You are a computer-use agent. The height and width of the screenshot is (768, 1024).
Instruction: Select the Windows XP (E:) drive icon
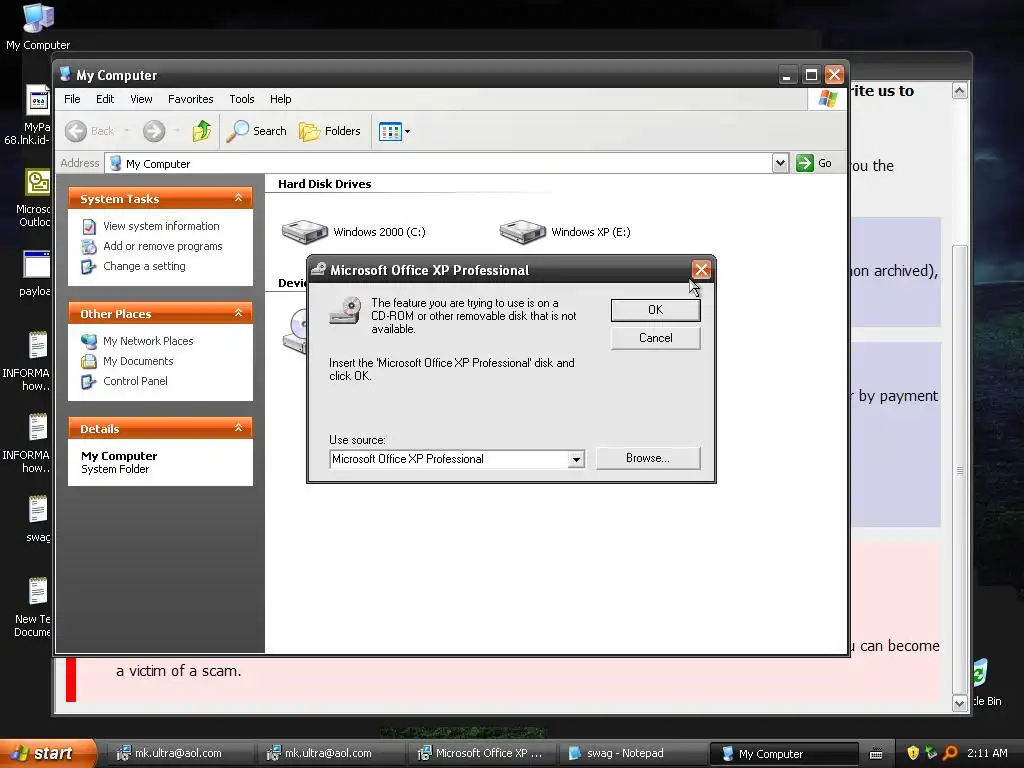coord(522,232)
